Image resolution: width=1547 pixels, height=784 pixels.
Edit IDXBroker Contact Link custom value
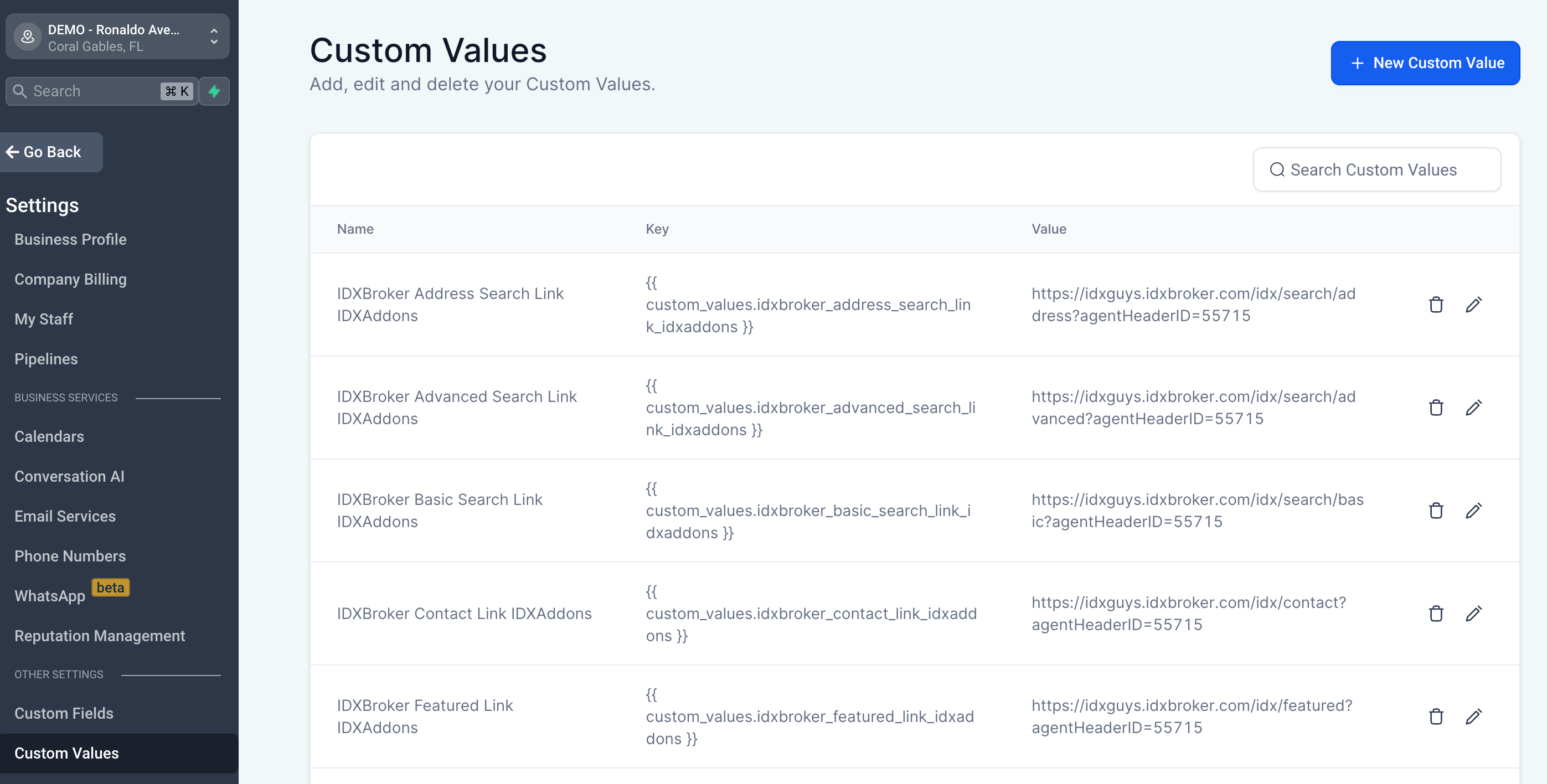pos(1473,613)
